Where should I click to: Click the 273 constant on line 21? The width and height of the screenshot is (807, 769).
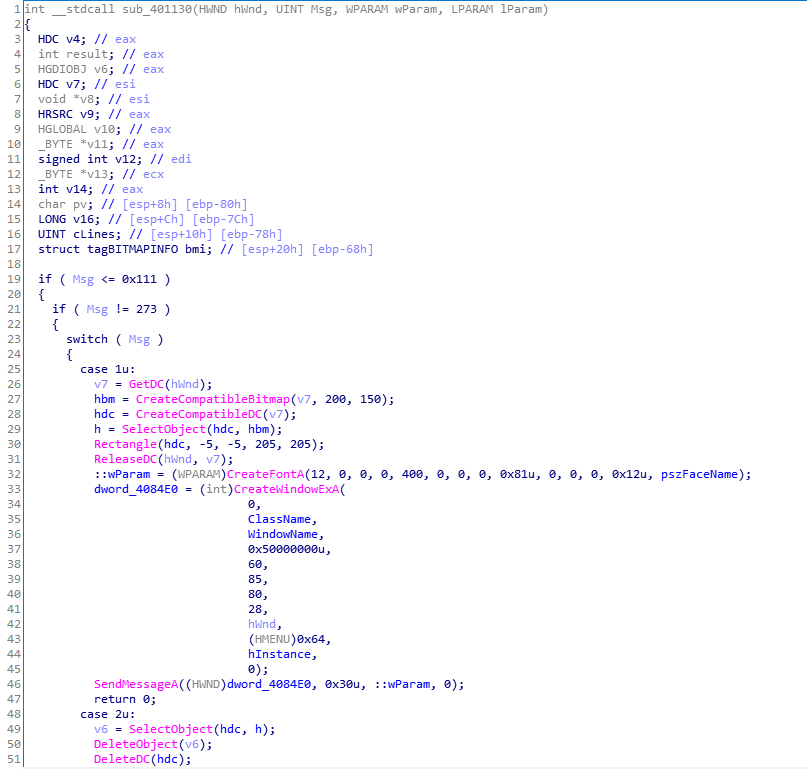(x=146, y=309)
